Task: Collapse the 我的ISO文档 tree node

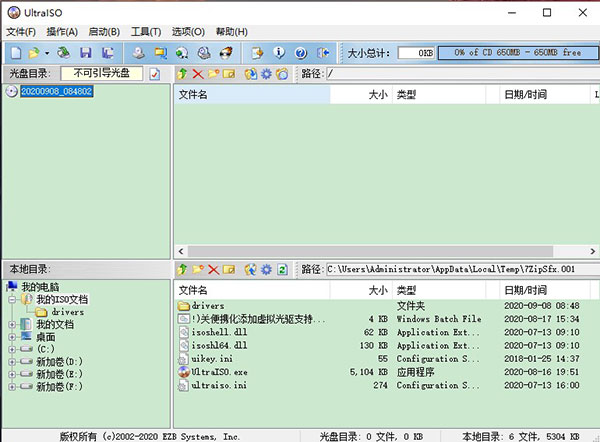Action: tap(12, 299)
